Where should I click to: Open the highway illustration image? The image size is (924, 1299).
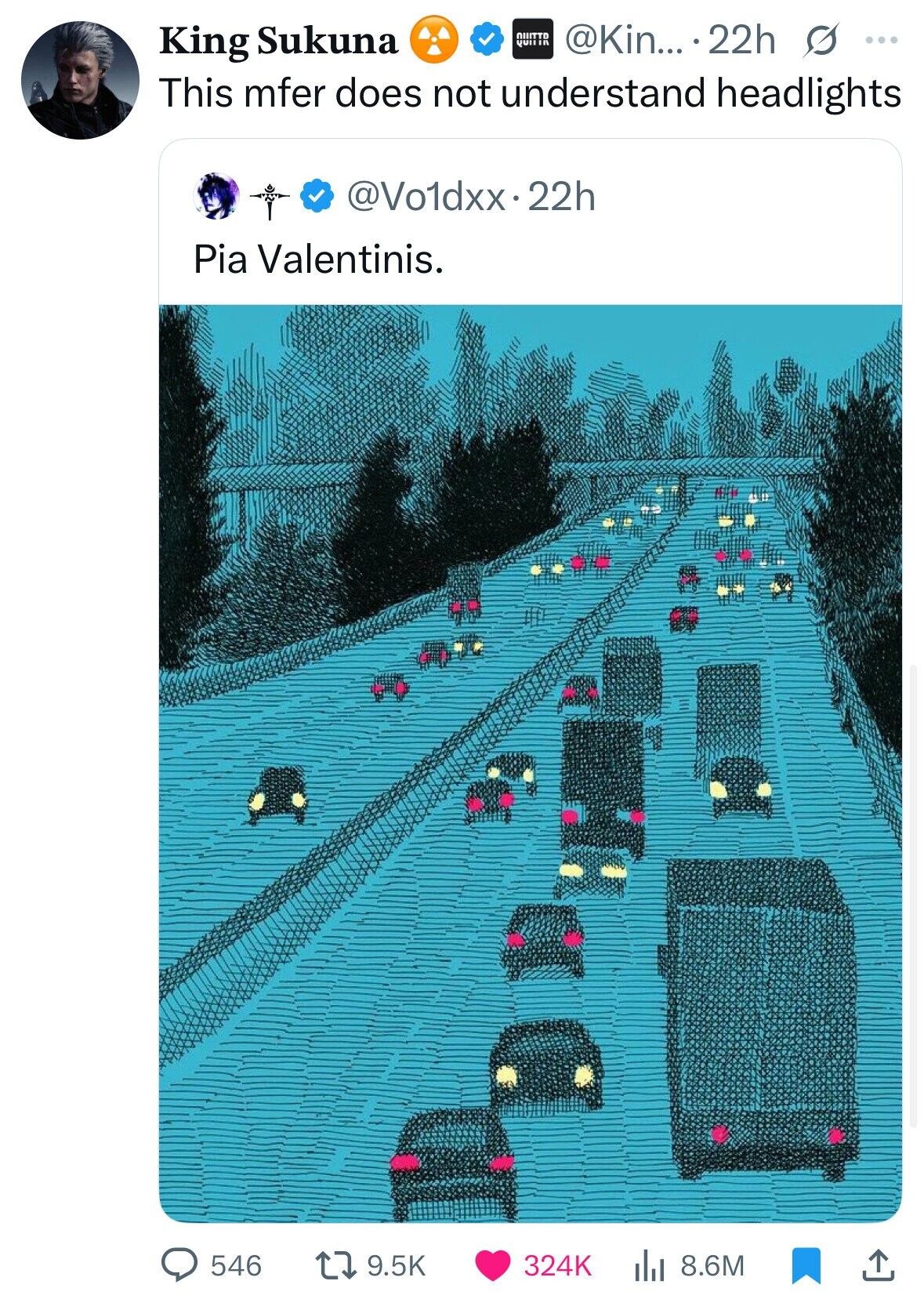click(530, 762)
